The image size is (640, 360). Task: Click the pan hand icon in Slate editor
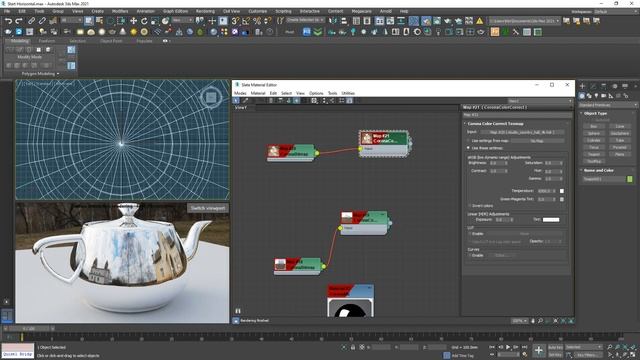coord(533,321)
